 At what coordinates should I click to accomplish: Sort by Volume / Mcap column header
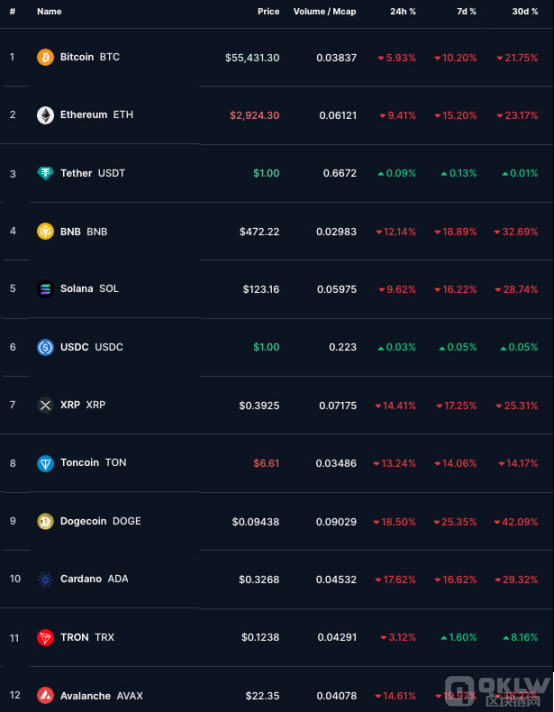325,11
